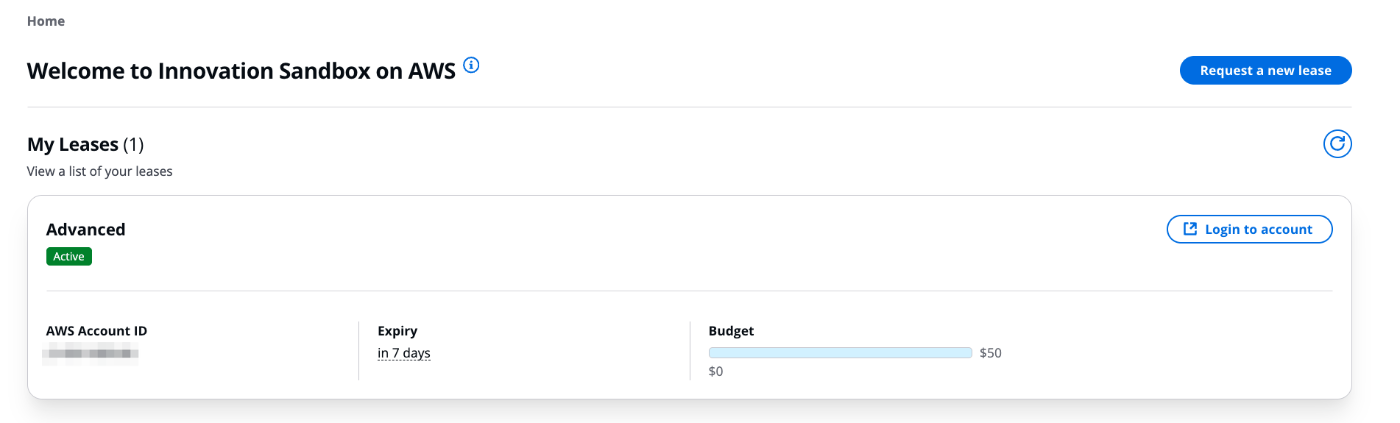Refresh the My Leases list
The width and height of the screenshot is (1400, 423).
[x=1337, y=144]
